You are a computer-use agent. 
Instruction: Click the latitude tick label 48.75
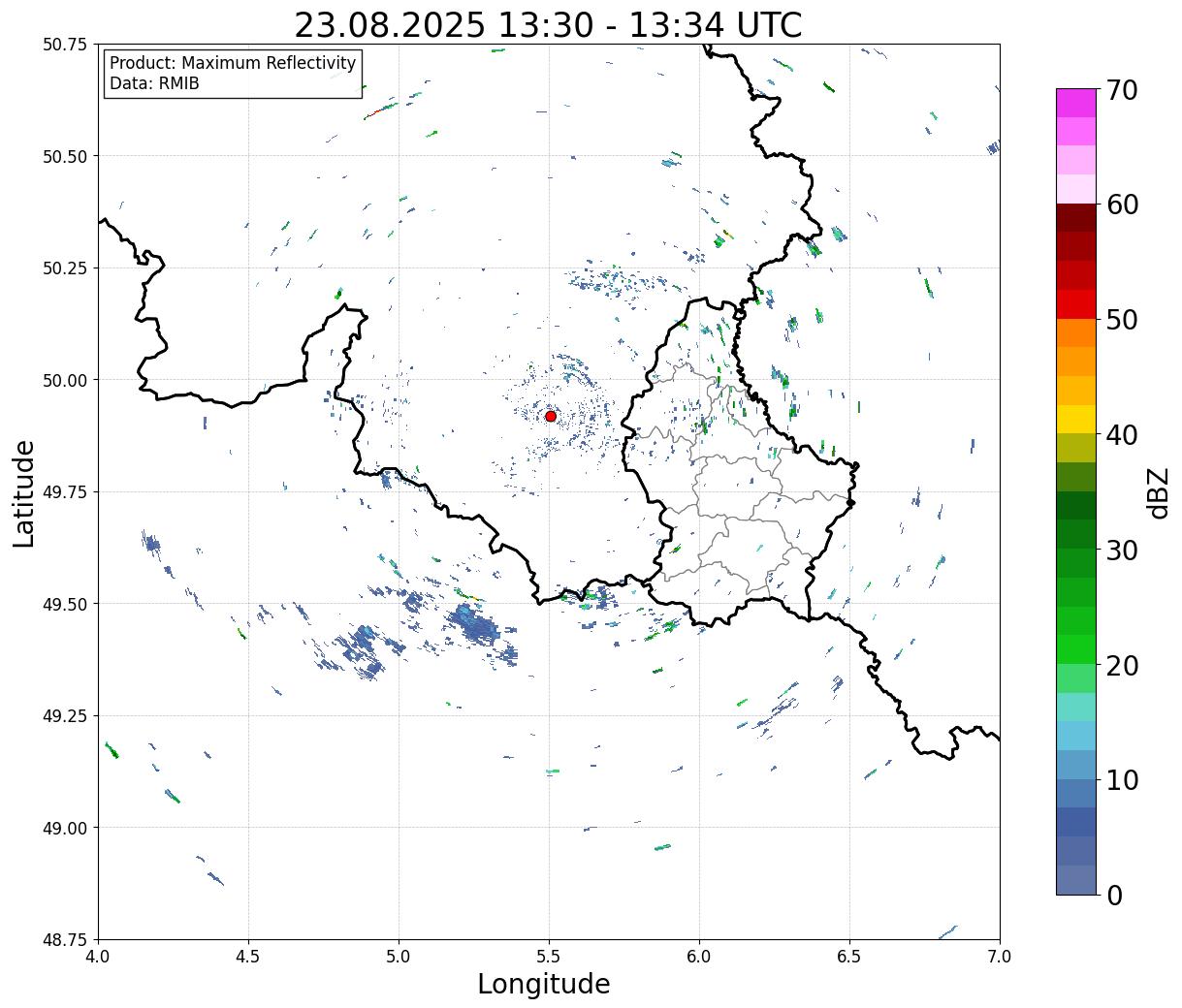point(65,939)
